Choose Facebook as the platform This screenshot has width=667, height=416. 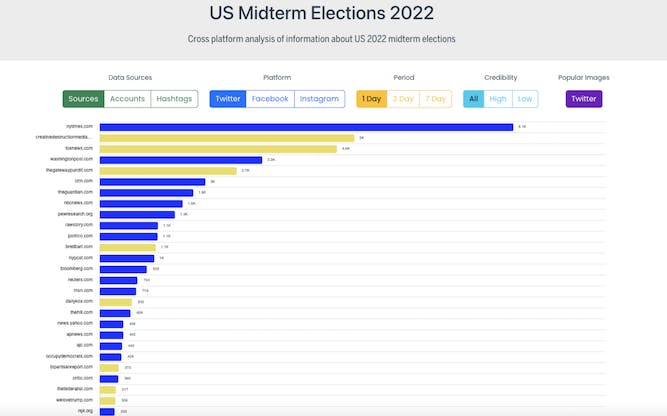(x=270, y=99)
